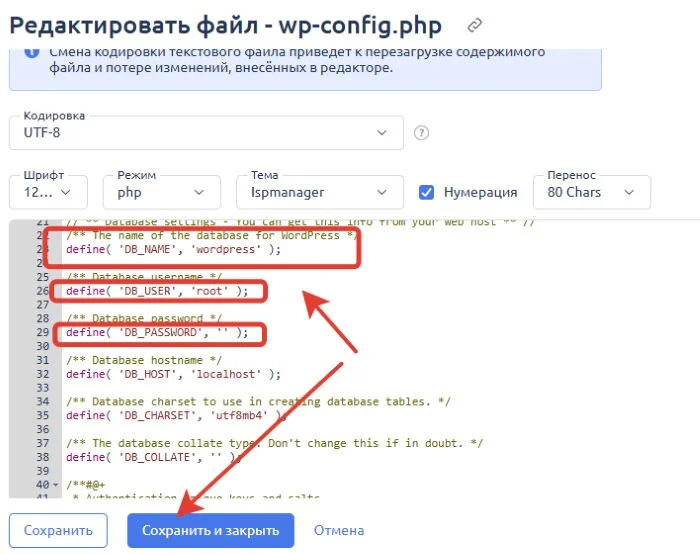Image resolution: width=700 pixels, height=554 pixels.
Task: Click the encoding help question mark icon
Action: click(421, 133)
